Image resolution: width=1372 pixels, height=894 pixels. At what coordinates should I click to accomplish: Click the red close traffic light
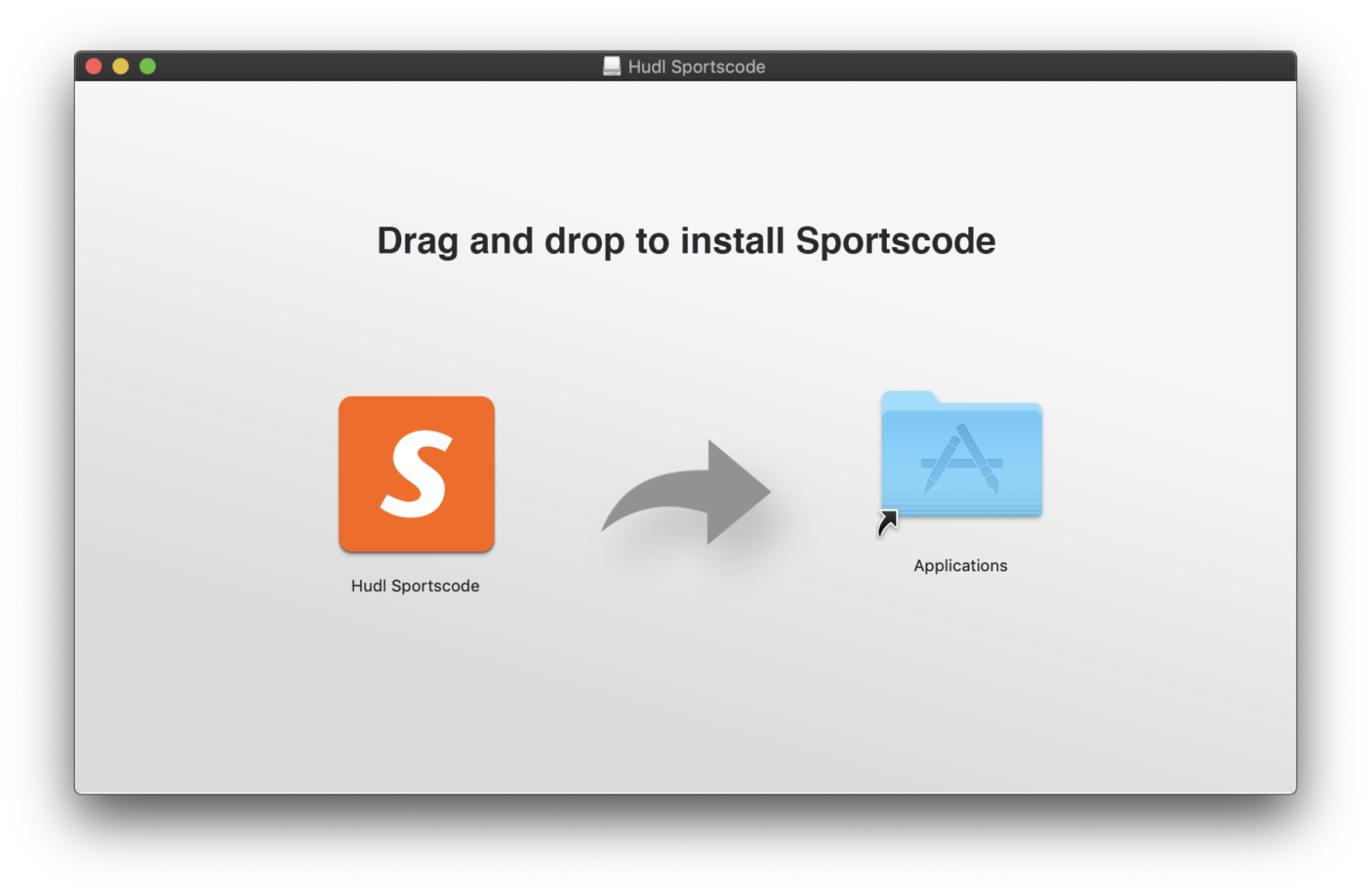click(93, 65)
